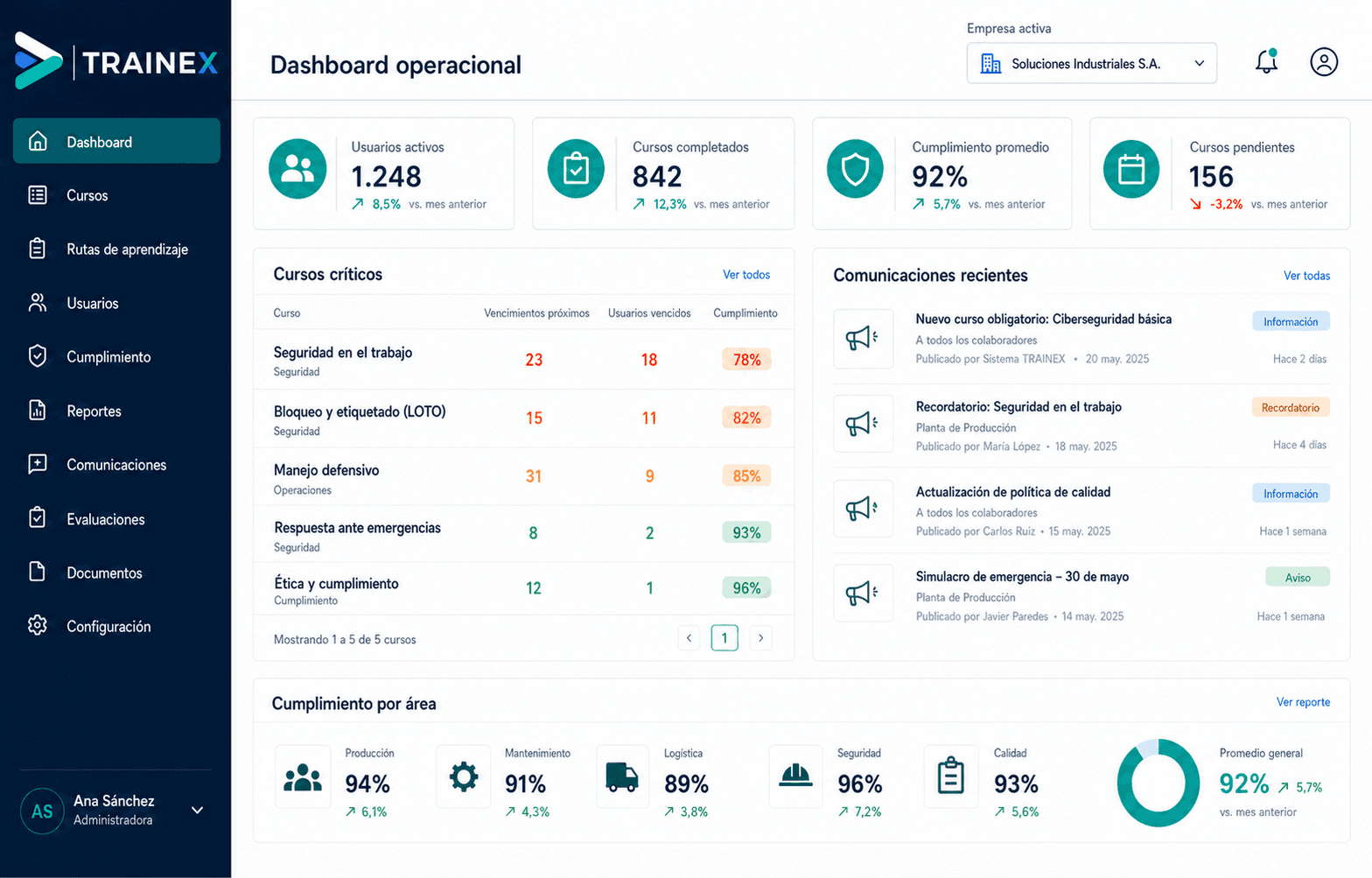The image size is (1372, 878).
Task: Select 'Ética y cumplimiento' course row
Action: [523, 588]
